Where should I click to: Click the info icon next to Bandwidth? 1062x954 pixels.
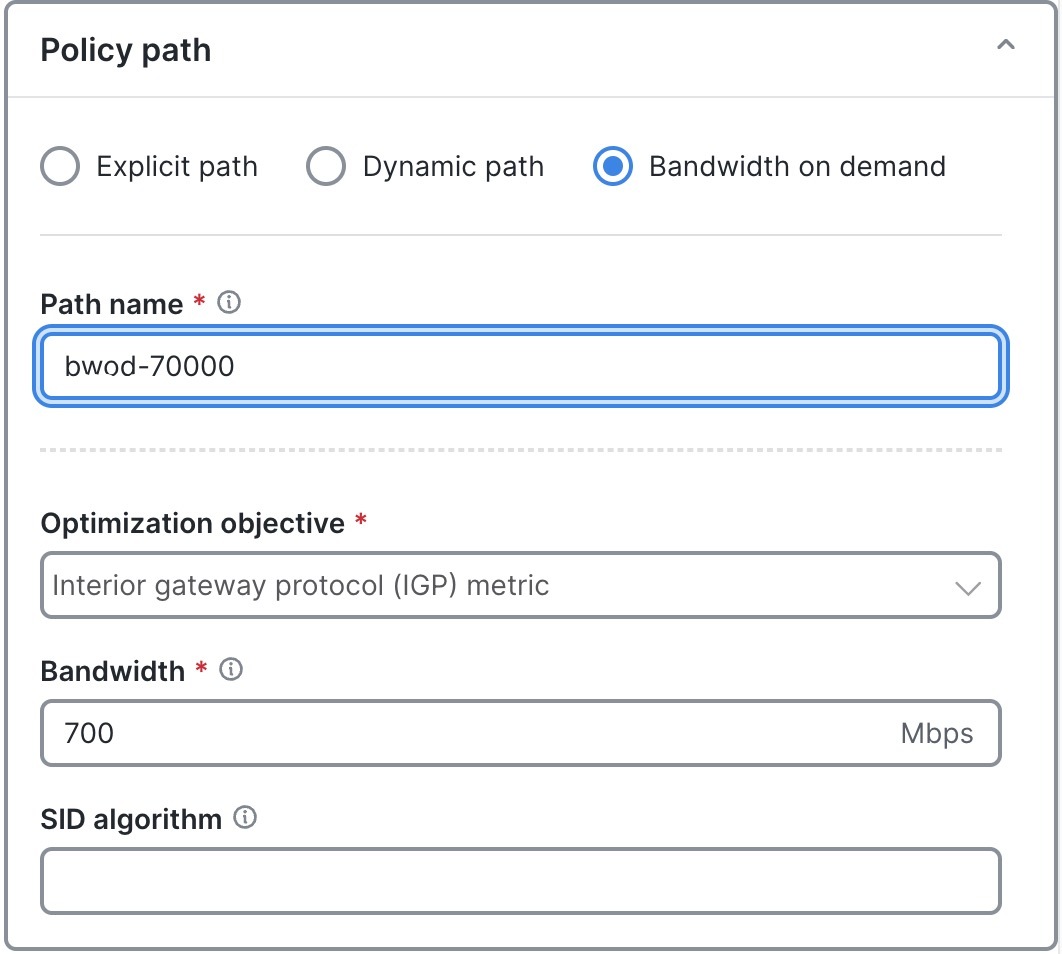point(229,669)
